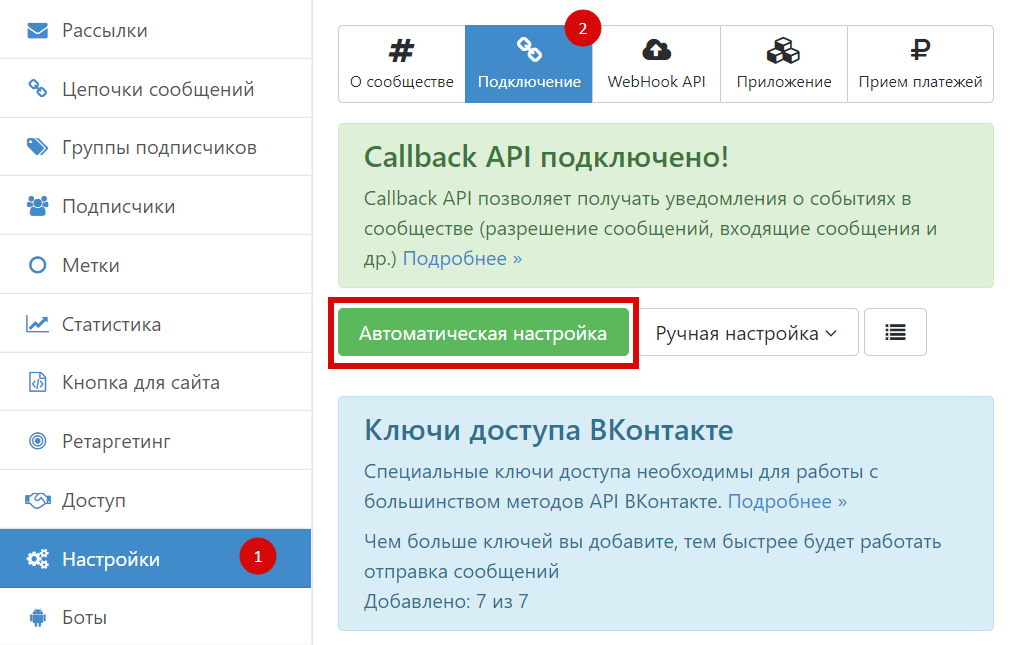This screenshot has height=645, width=1015.
Task: Click the envelope icon beside Рассылки
Action: pyautogui.click(x=38, y=31)
